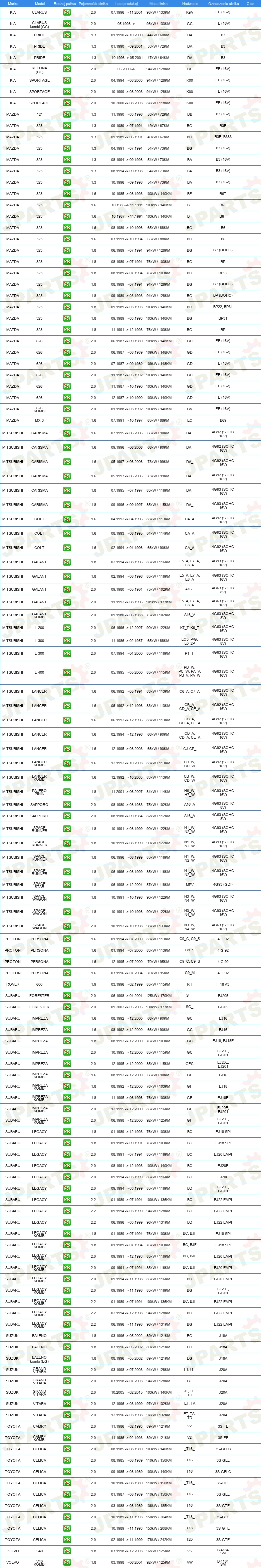Select the 'B69' engine code cell
Screen dimensions: 261x1568
[x=223, y=420]
